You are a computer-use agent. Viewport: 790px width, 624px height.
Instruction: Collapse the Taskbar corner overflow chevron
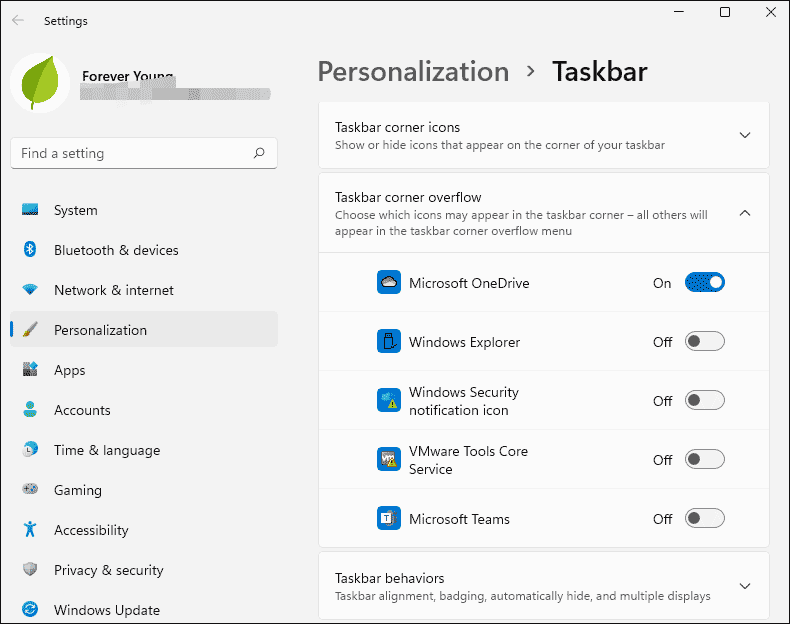[x=745, y=213]
